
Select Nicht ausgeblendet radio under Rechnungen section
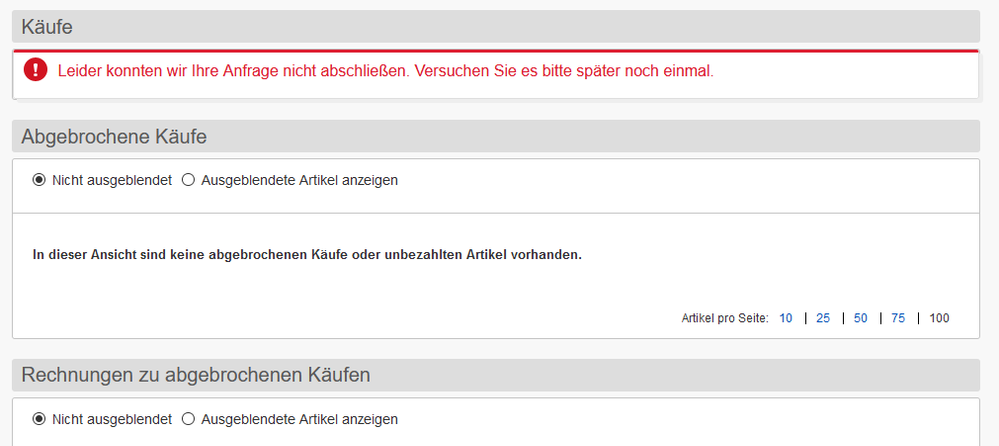(40, 419)
